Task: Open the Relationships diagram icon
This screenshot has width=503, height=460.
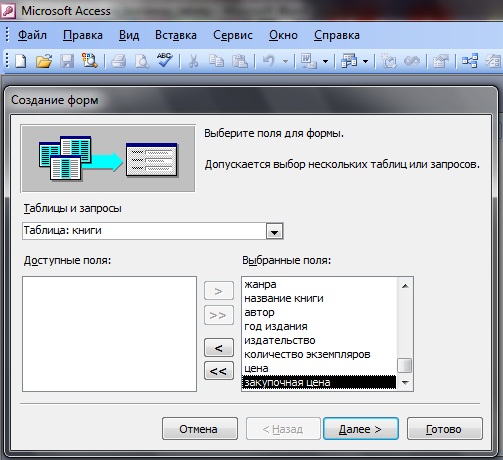Action: 470,61
